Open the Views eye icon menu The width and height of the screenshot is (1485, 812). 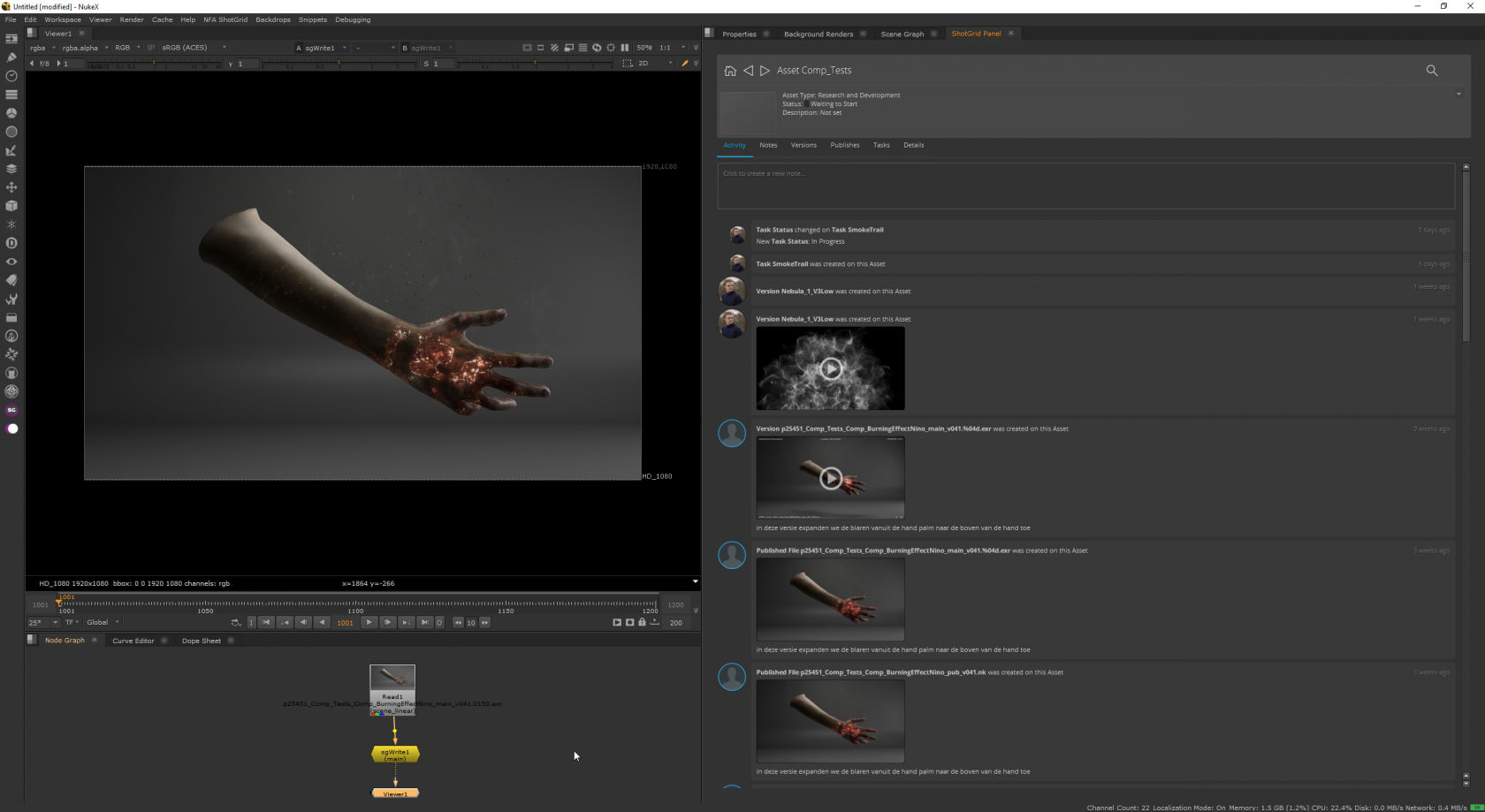pos(11,262)
